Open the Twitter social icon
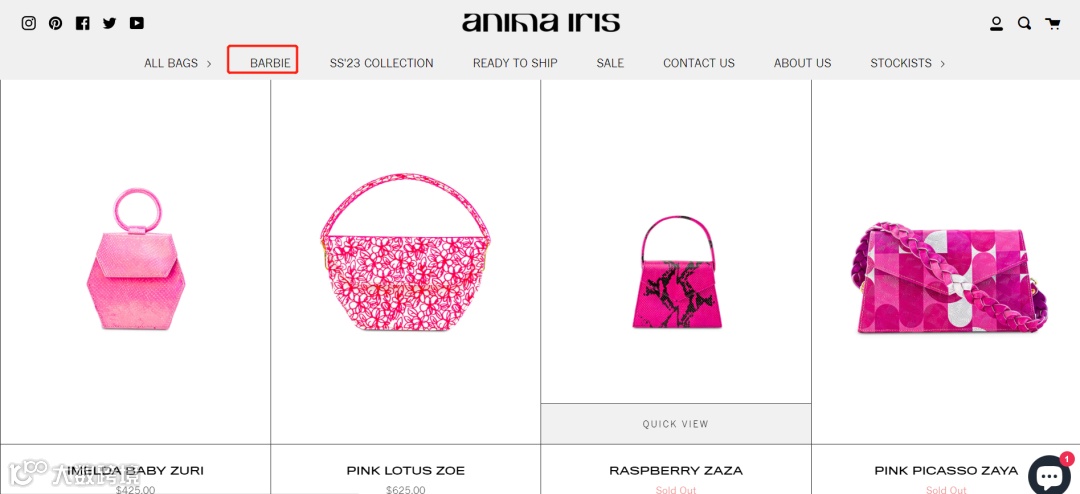The image size is (1080, 494). [110, 23]
